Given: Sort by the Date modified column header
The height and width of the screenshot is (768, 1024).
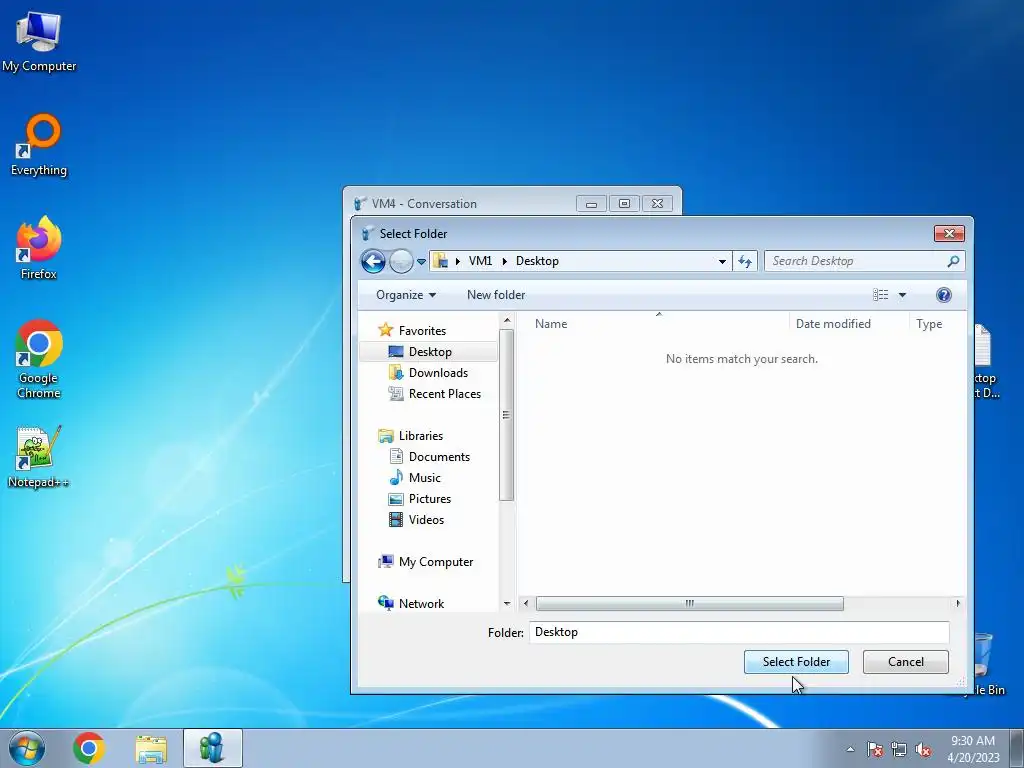Looking at the screenshot, I should click(833, 324).
